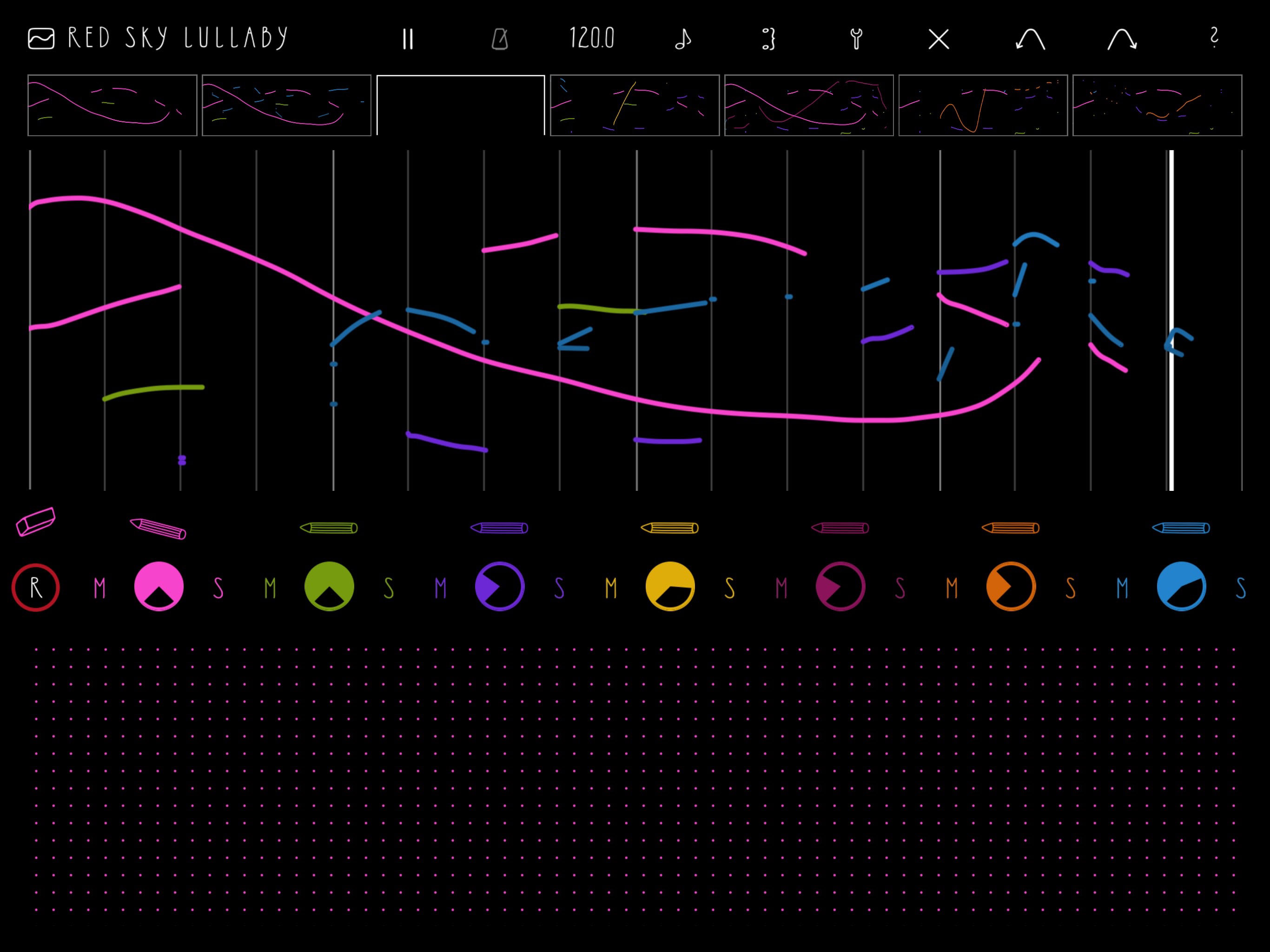Toggle the metronome icon
The image size is (1270, 952).
tap(500, 39)
